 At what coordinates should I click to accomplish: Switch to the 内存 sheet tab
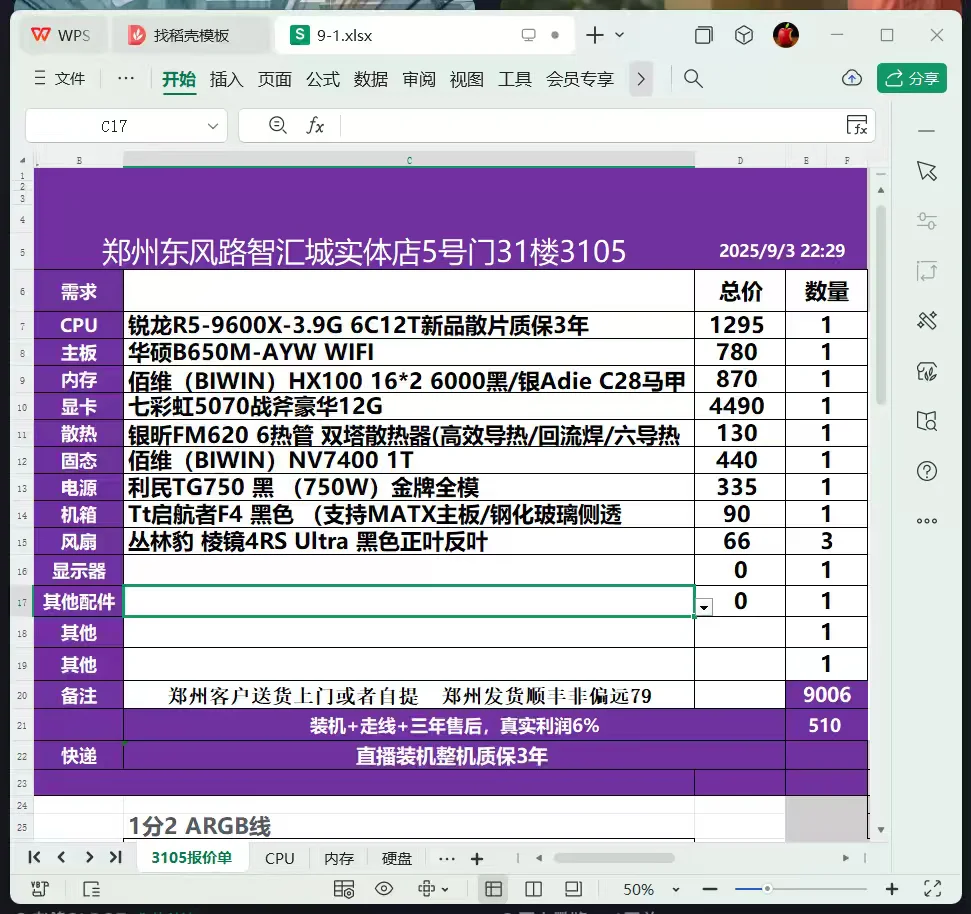(x=339, y=858)
